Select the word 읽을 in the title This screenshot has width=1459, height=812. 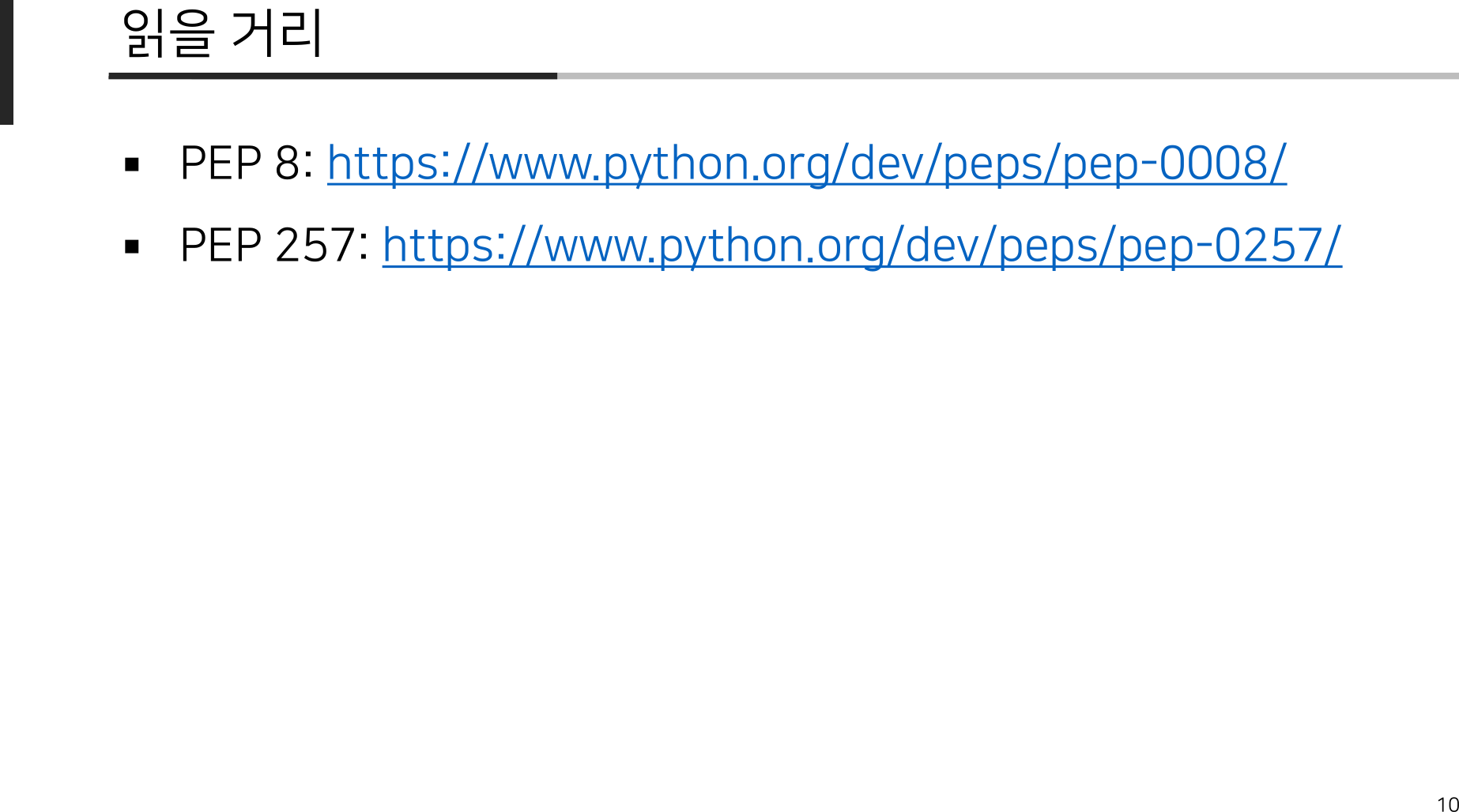168,35
